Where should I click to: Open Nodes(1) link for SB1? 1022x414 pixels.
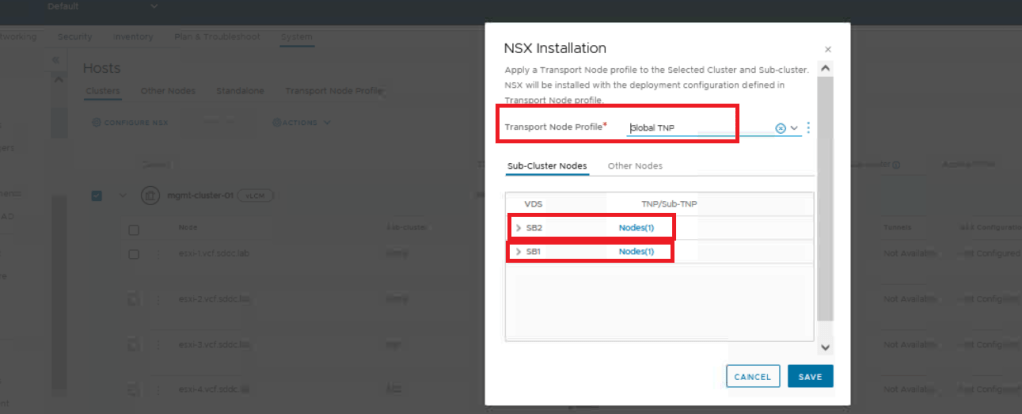636,252
